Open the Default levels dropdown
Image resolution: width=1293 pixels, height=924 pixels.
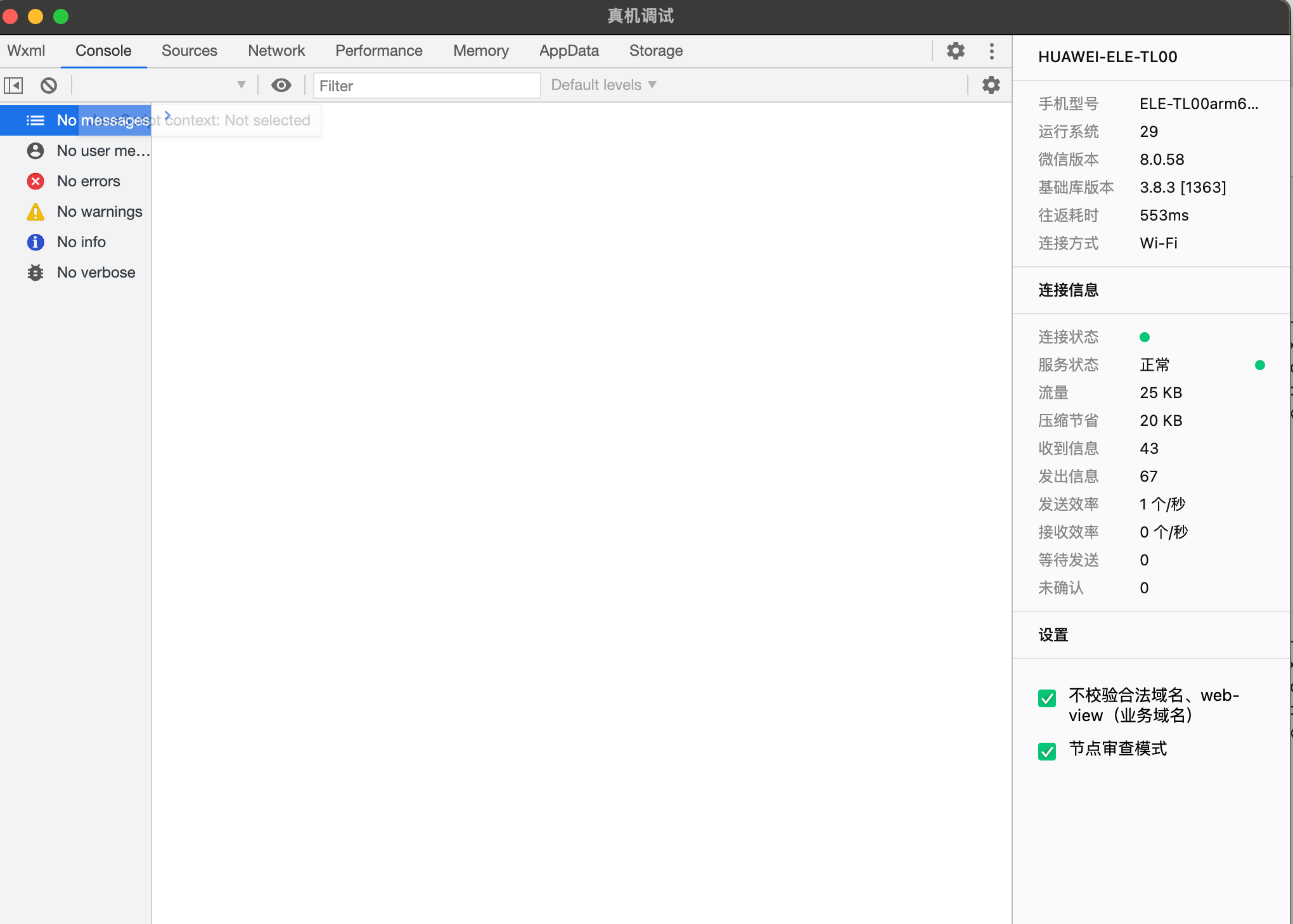[x=603, y=85]
